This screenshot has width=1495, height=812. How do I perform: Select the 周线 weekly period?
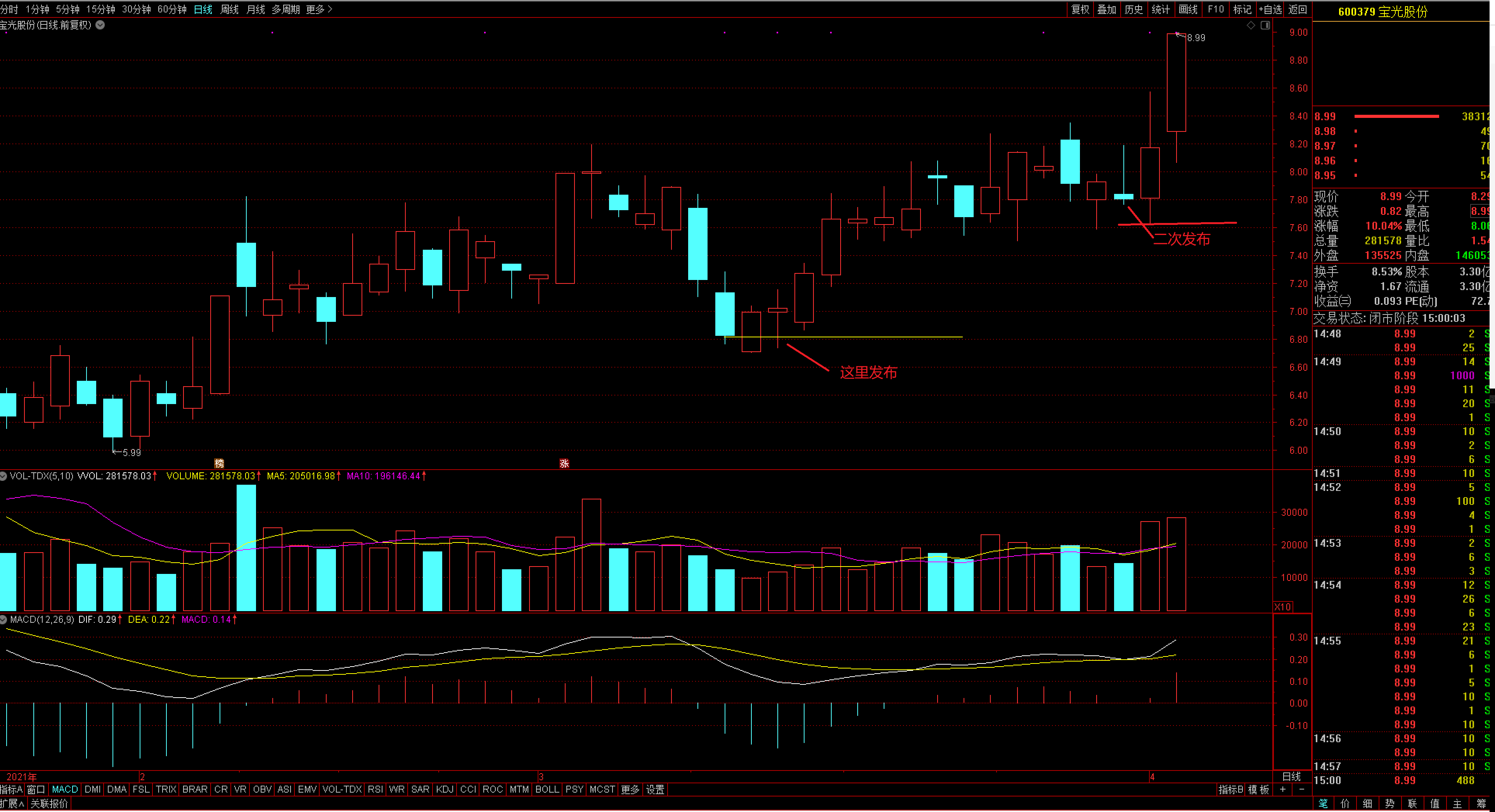click(x=230, y=9)
